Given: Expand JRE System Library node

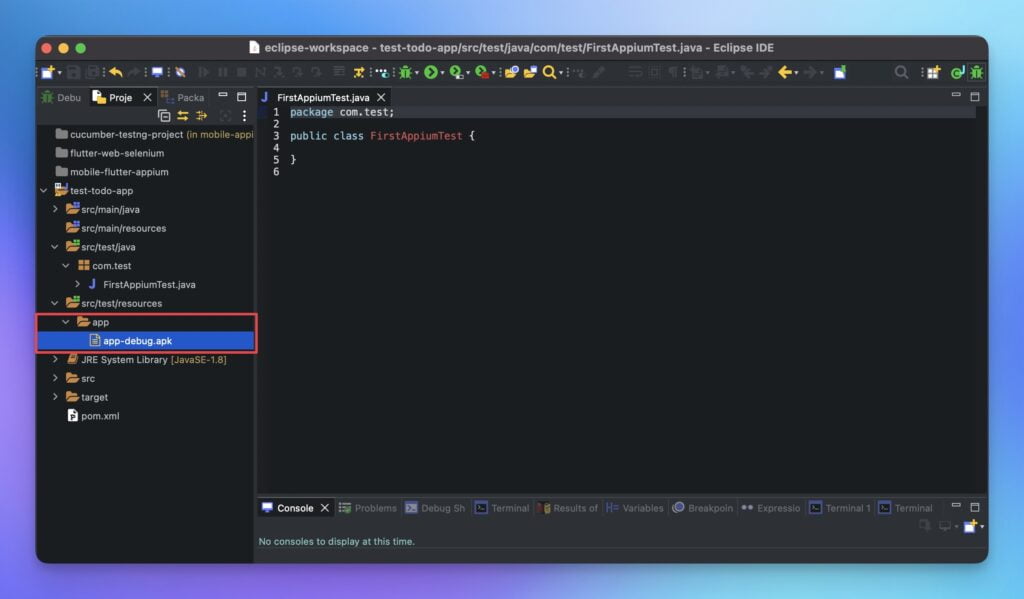Looking at the screenshot, I should pos(56,360).
